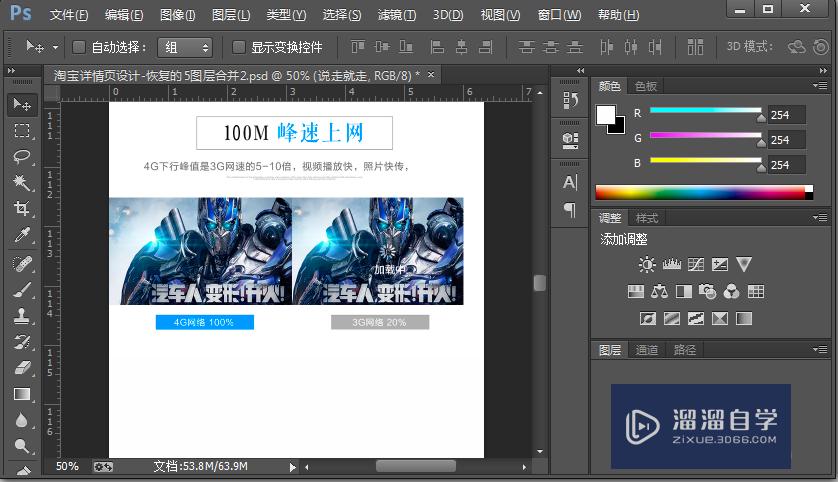The width and height of the screenshot is (838, 482).
Task: Select the Eyedropper tool
Action: [22, 235]
